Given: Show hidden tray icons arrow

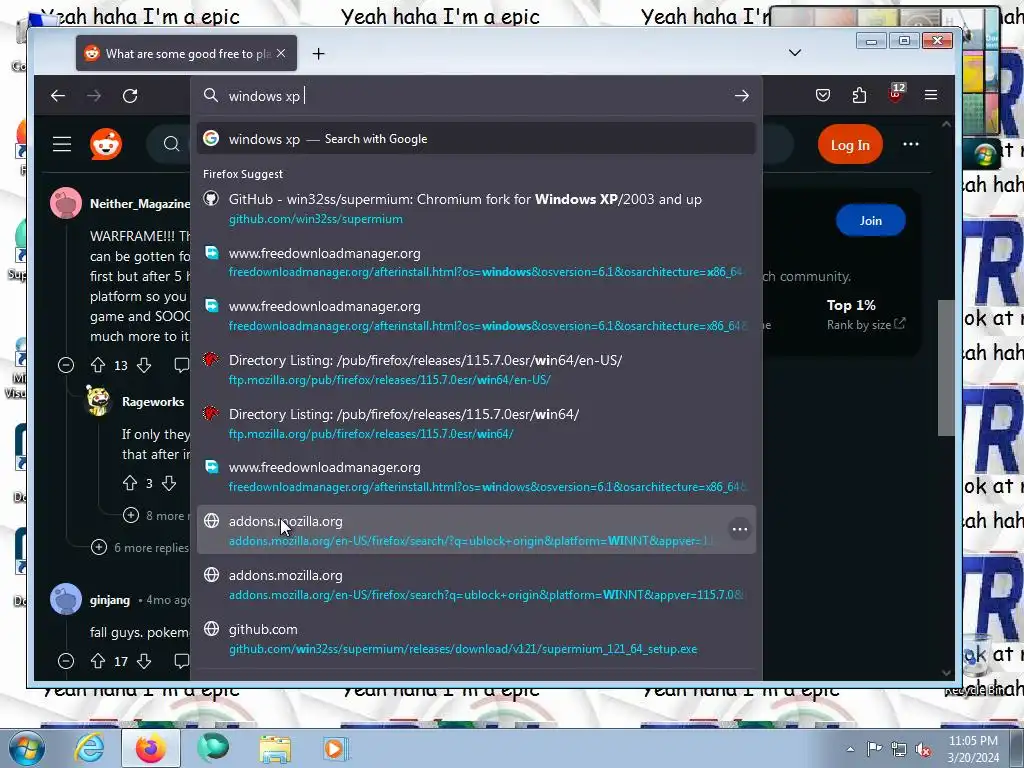Looking at the screenshot, I should tap(850, 749).
